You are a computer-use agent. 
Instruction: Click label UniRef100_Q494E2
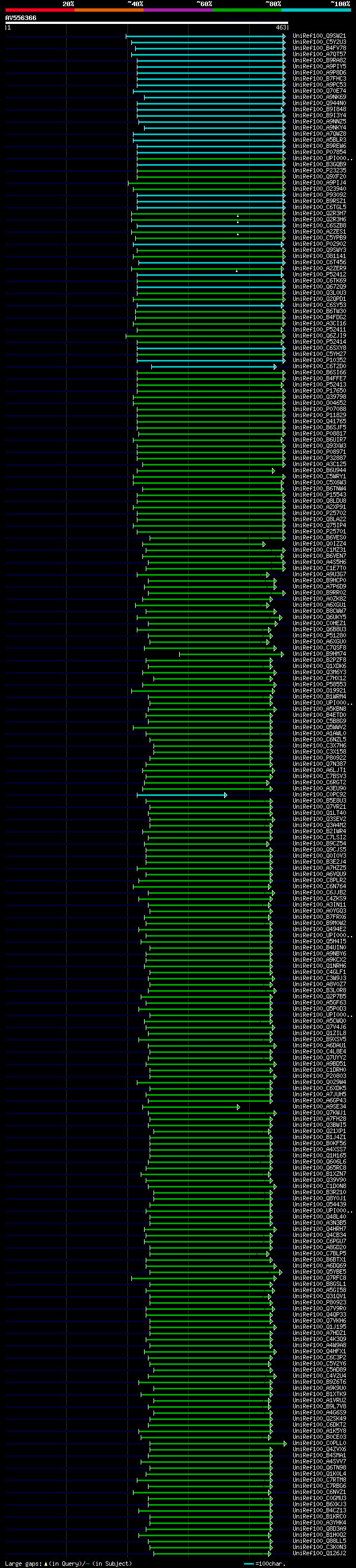click(319, 929)
